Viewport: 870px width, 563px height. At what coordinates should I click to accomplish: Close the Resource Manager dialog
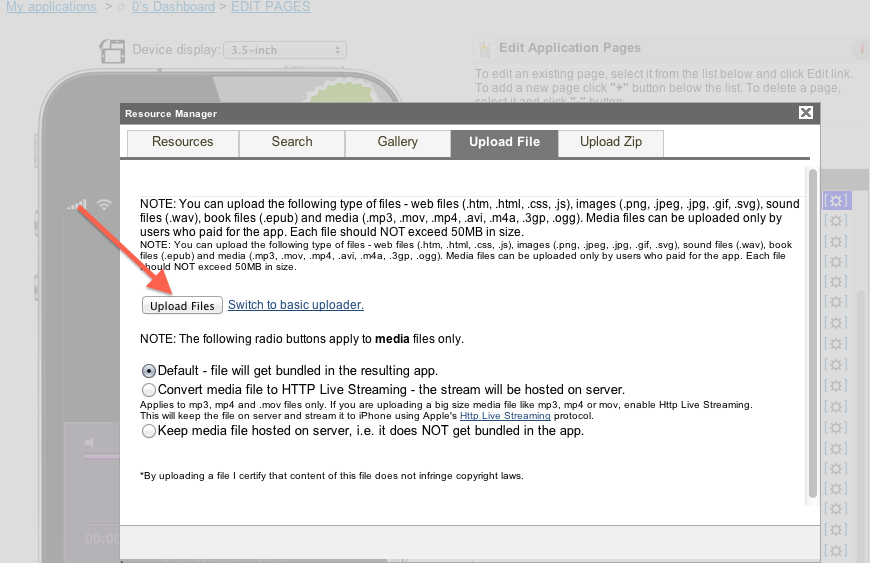pos(806,113)
